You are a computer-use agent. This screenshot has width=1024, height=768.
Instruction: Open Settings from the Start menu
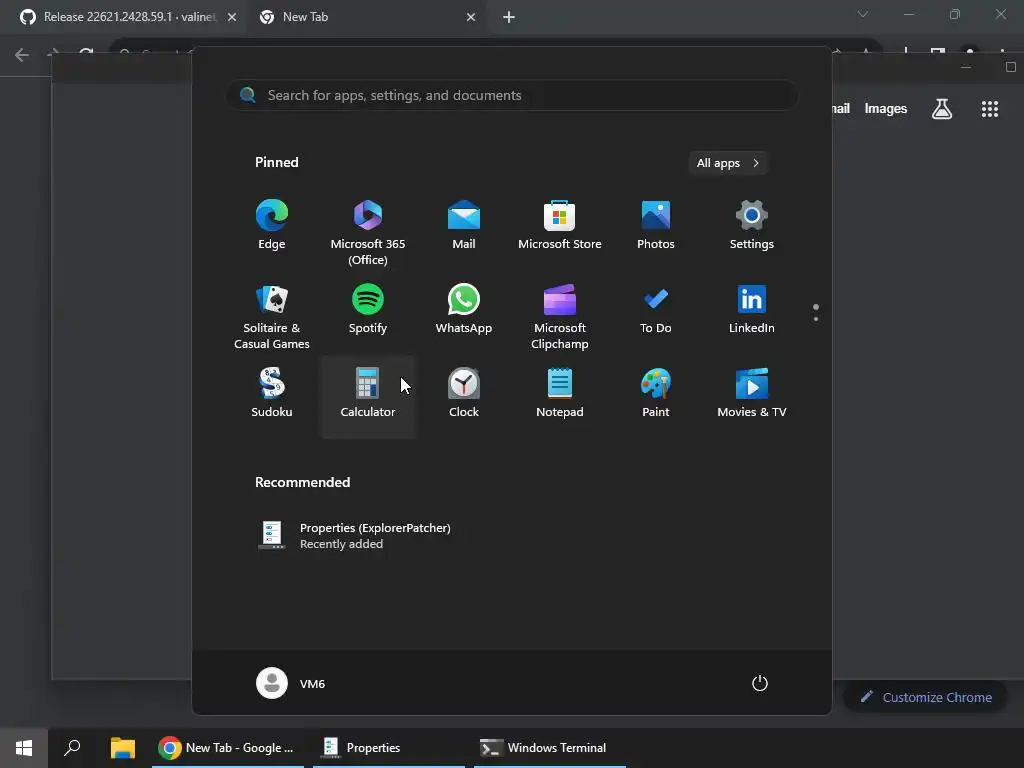click(x=752, y=225)
